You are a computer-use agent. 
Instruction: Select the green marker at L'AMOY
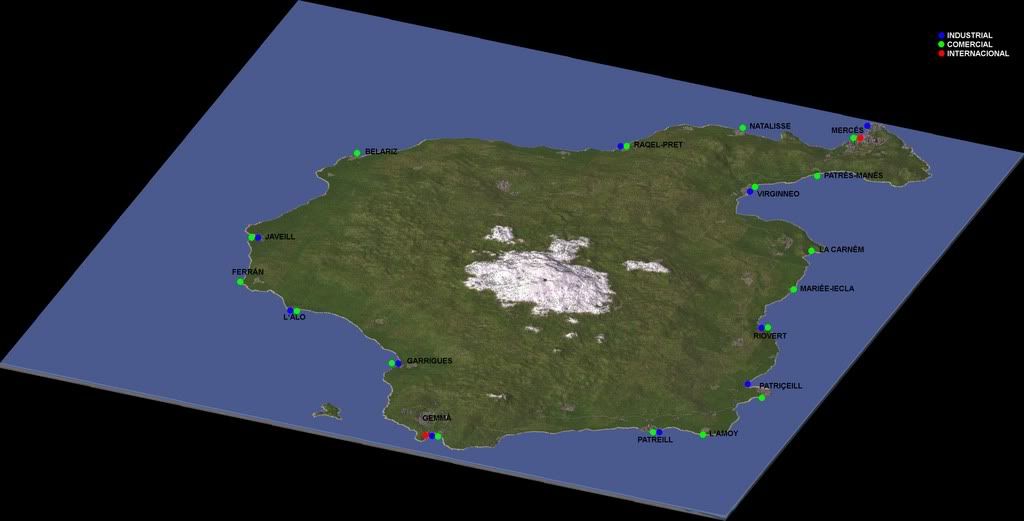704,434
